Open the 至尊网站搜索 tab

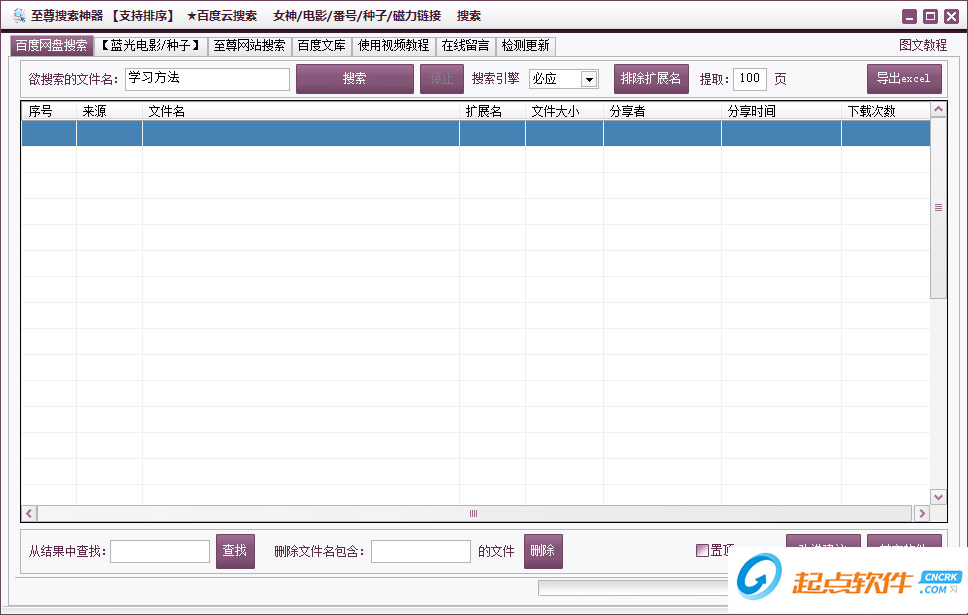click(249, 46)
